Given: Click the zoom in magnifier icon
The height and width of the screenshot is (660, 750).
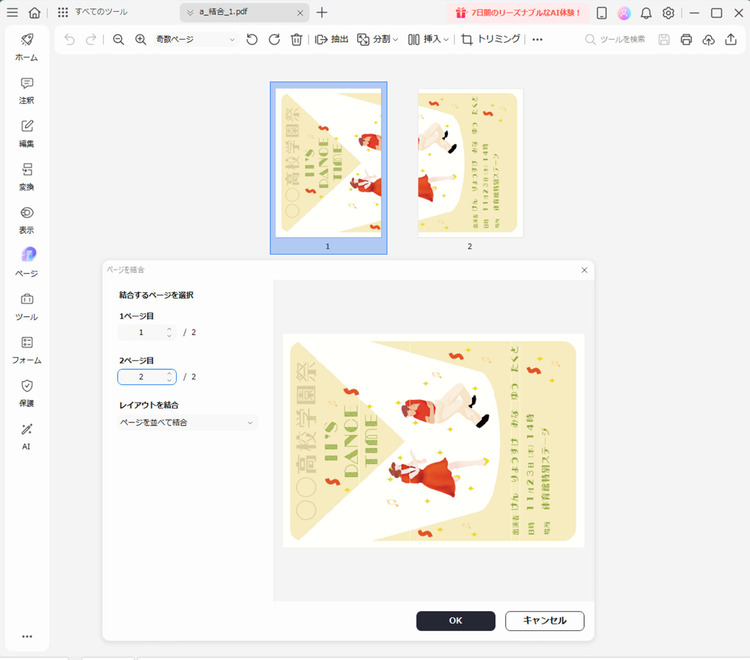Looking at the screenshot, I should pyautogui.click(x=140, y=39).
